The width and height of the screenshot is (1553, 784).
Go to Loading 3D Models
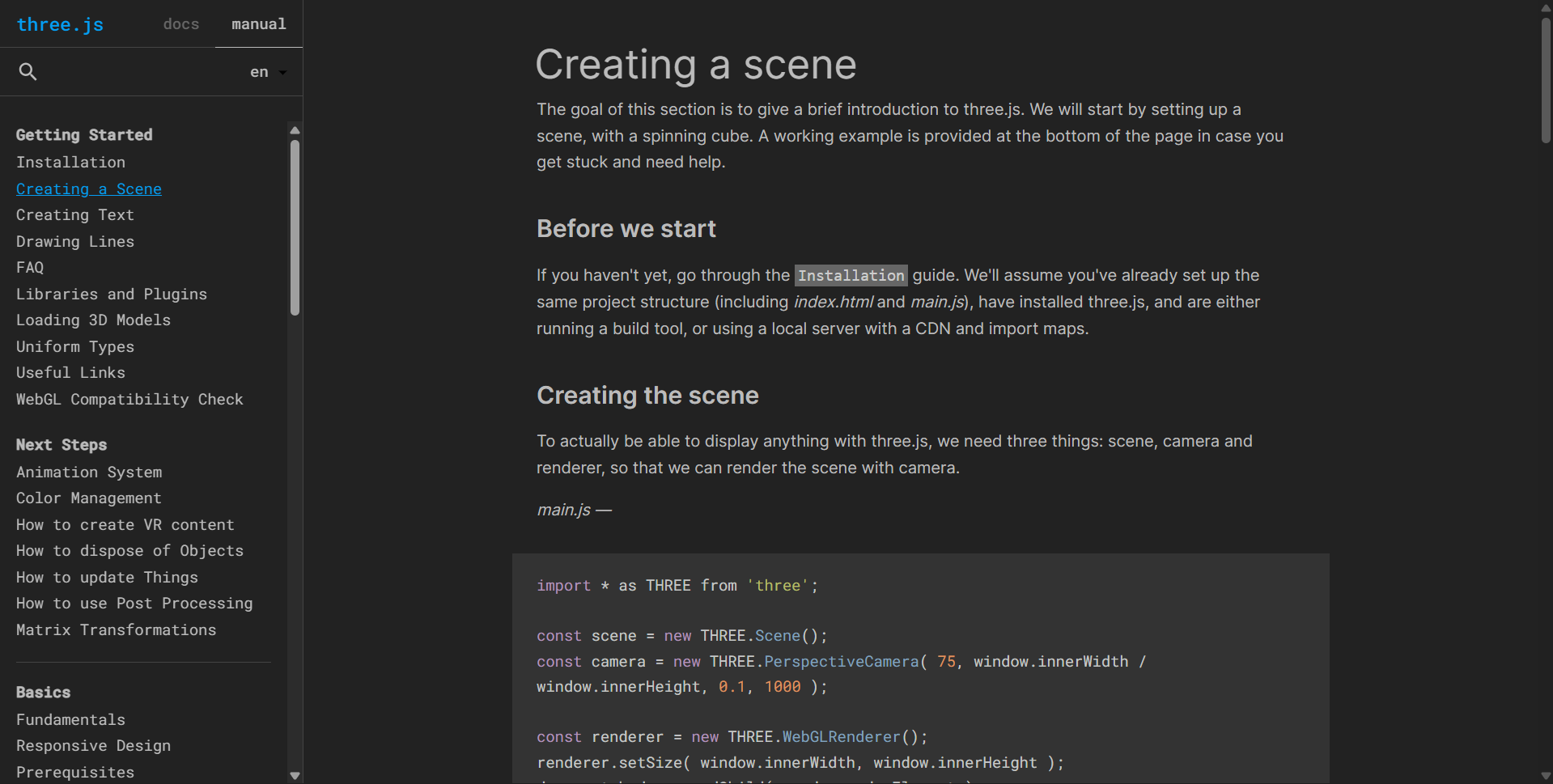click(x=93, y=320)
